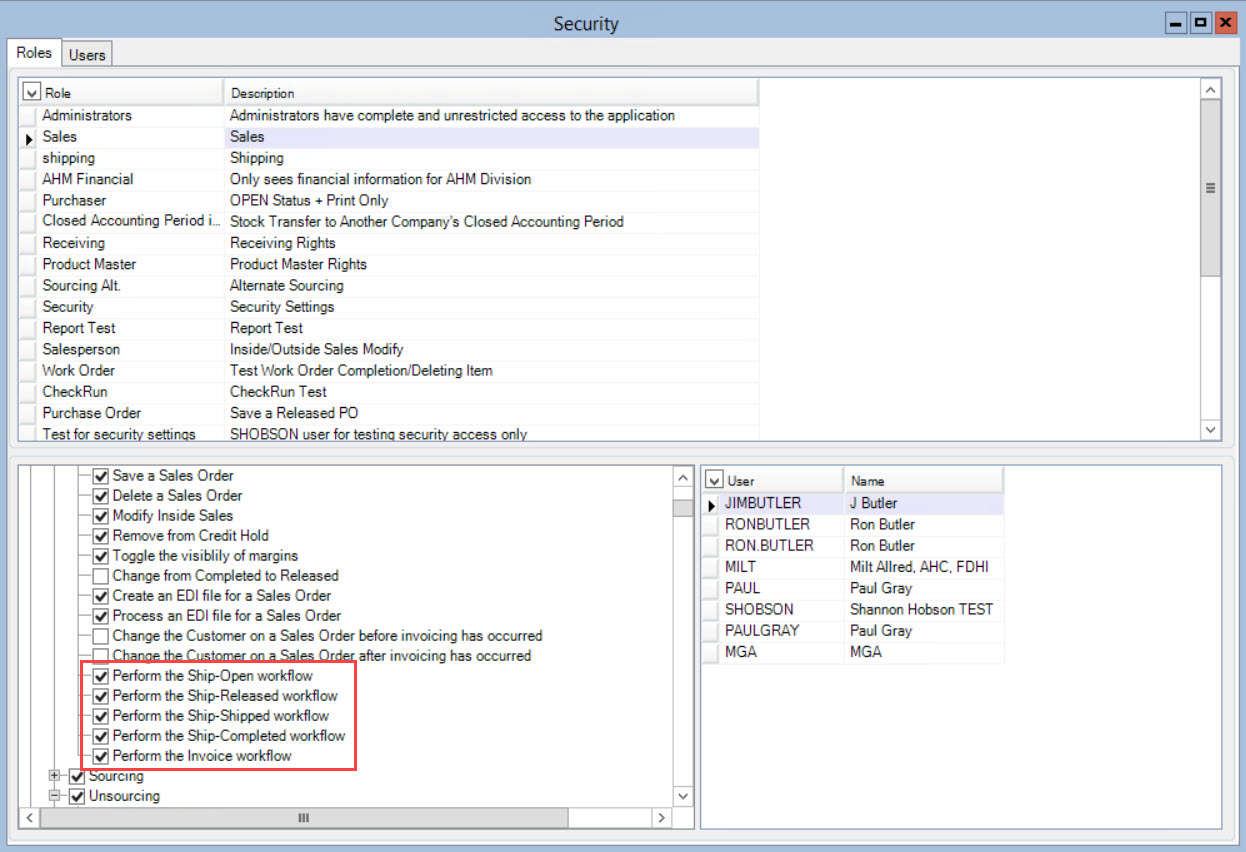Toggle Perform the Invoice workflow checkbox

click(x=100, y=756)
